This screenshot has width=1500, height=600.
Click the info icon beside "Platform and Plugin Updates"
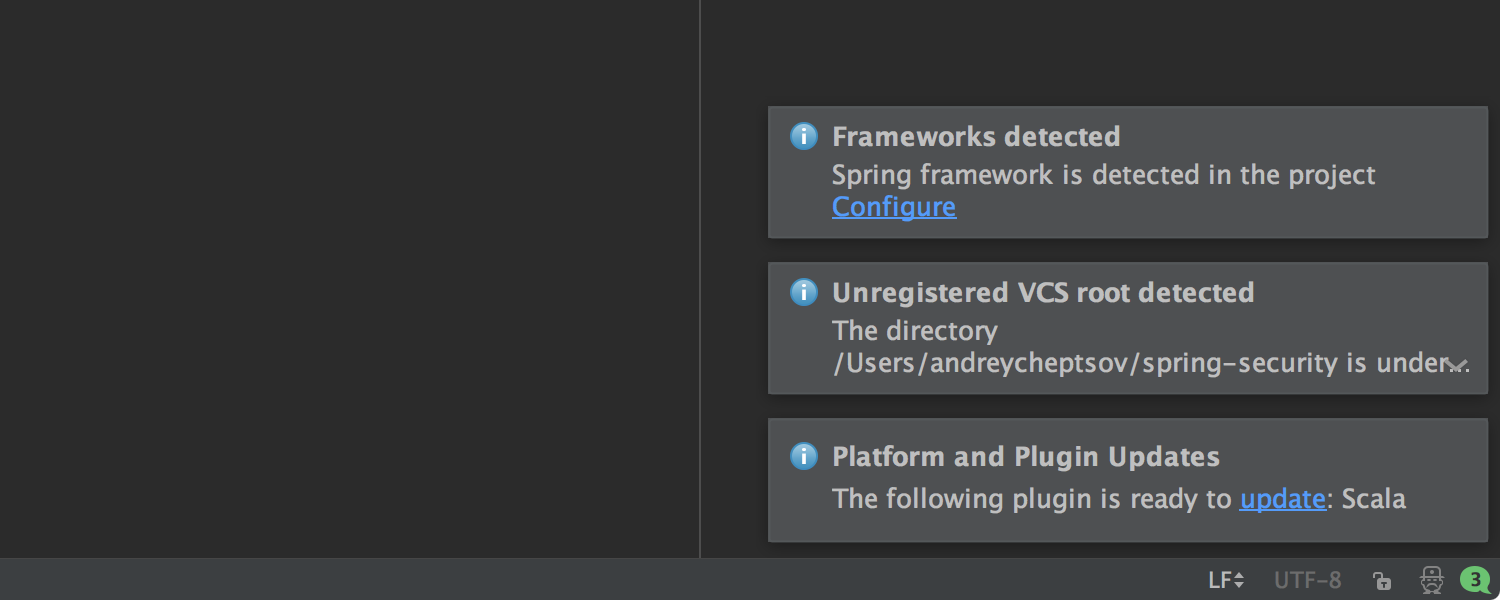pos(803,456)
